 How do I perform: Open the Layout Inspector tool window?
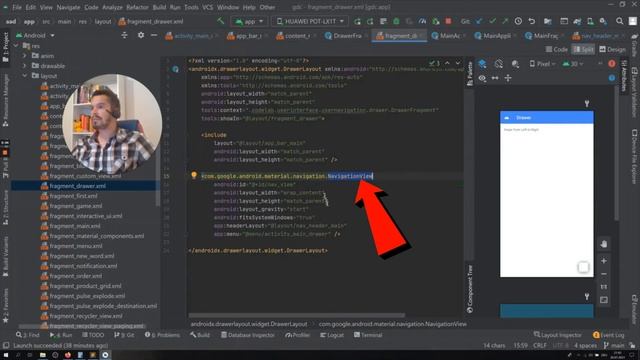558,335
